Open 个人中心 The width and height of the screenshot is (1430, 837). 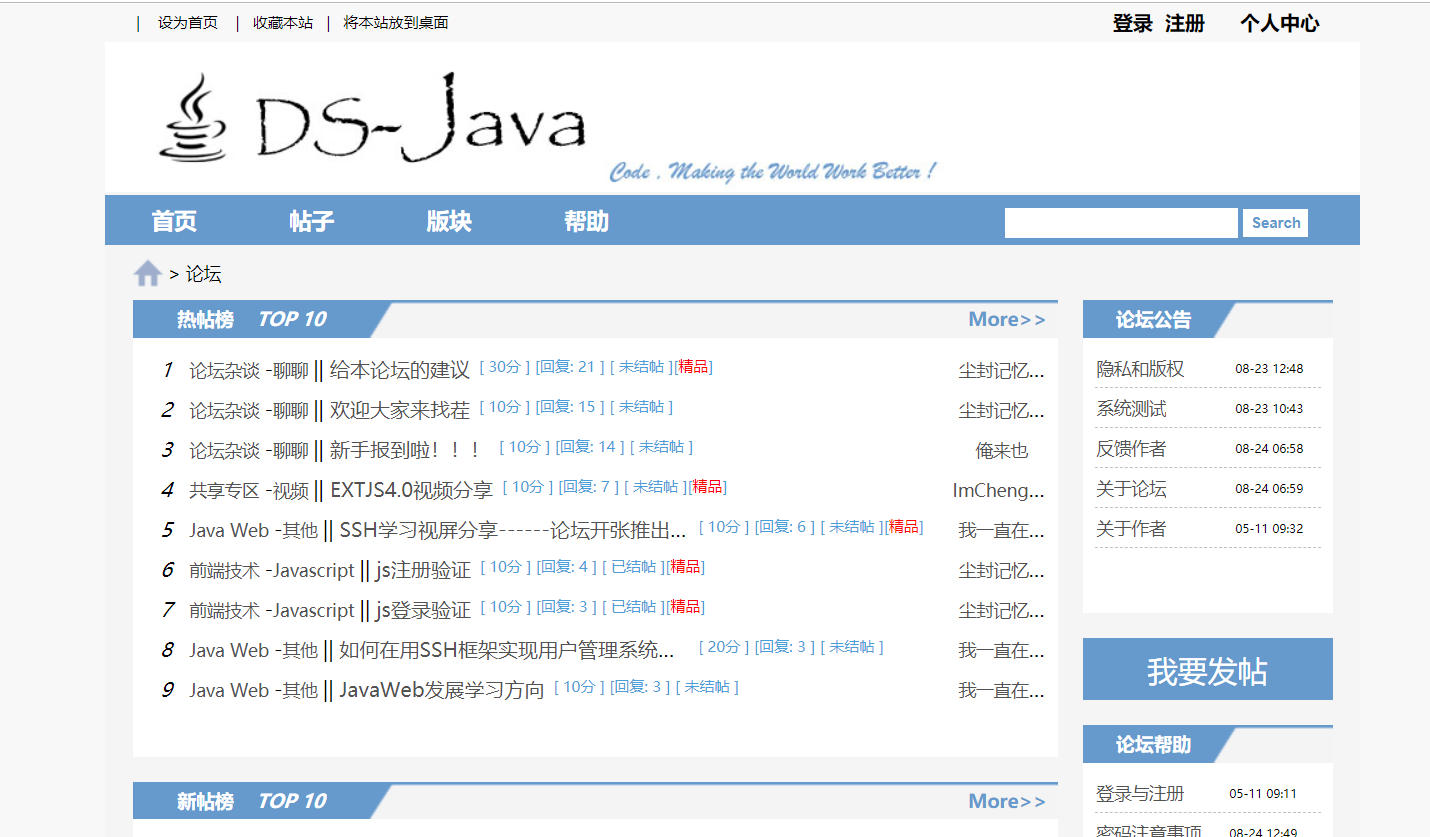point(1280,23)
